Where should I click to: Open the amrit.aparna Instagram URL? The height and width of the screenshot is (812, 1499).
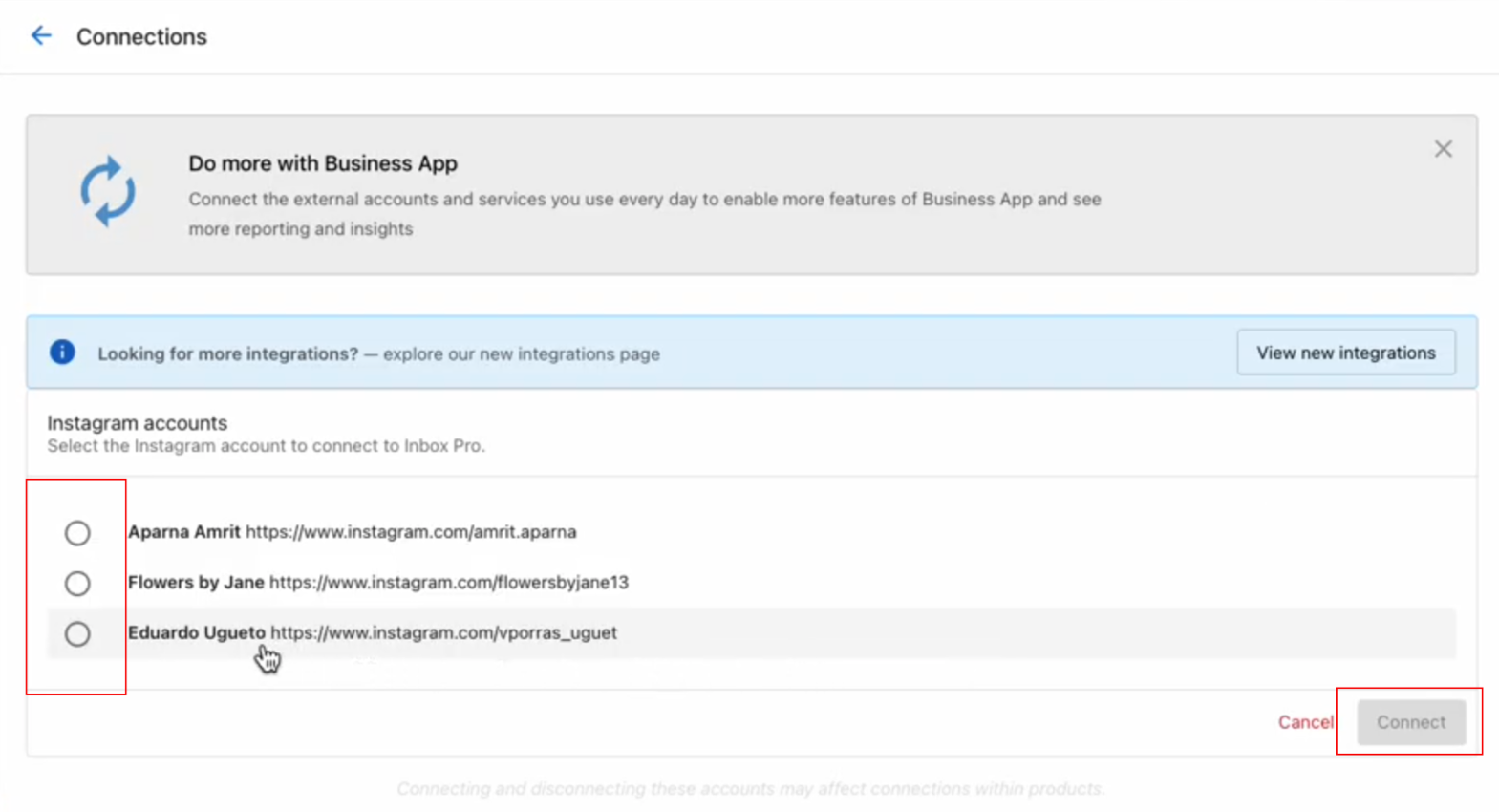pyautogui.click(x=411, y=532)
